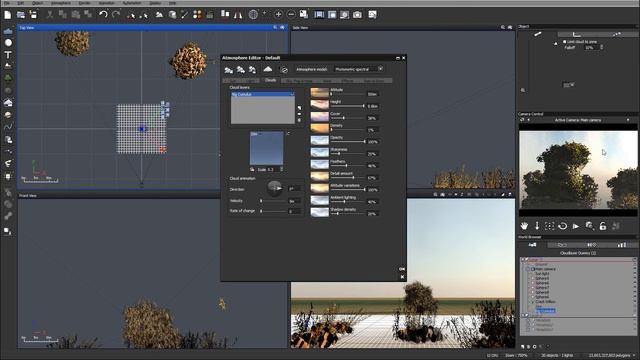Select Main camera row in World Browser
The height and width of the screenshot is (360, 640).
(x=545, y=269)
